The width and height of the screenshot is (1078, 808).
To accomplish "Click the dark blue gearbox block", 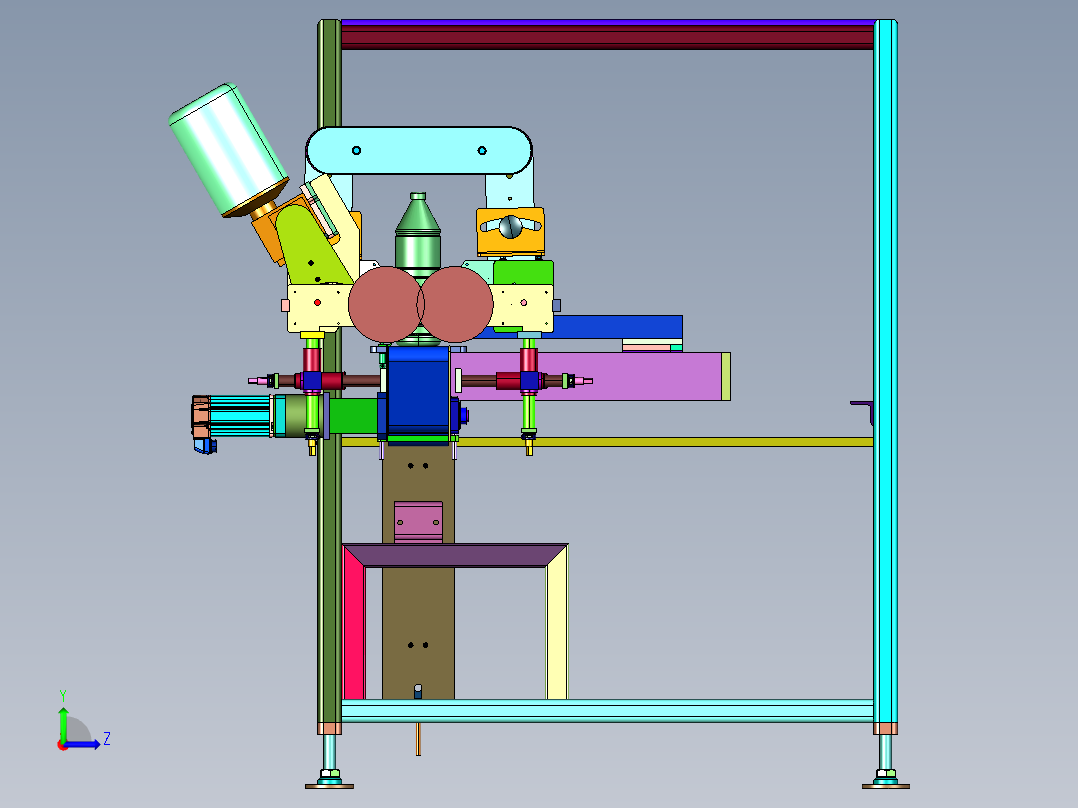I will coord(418,391).
